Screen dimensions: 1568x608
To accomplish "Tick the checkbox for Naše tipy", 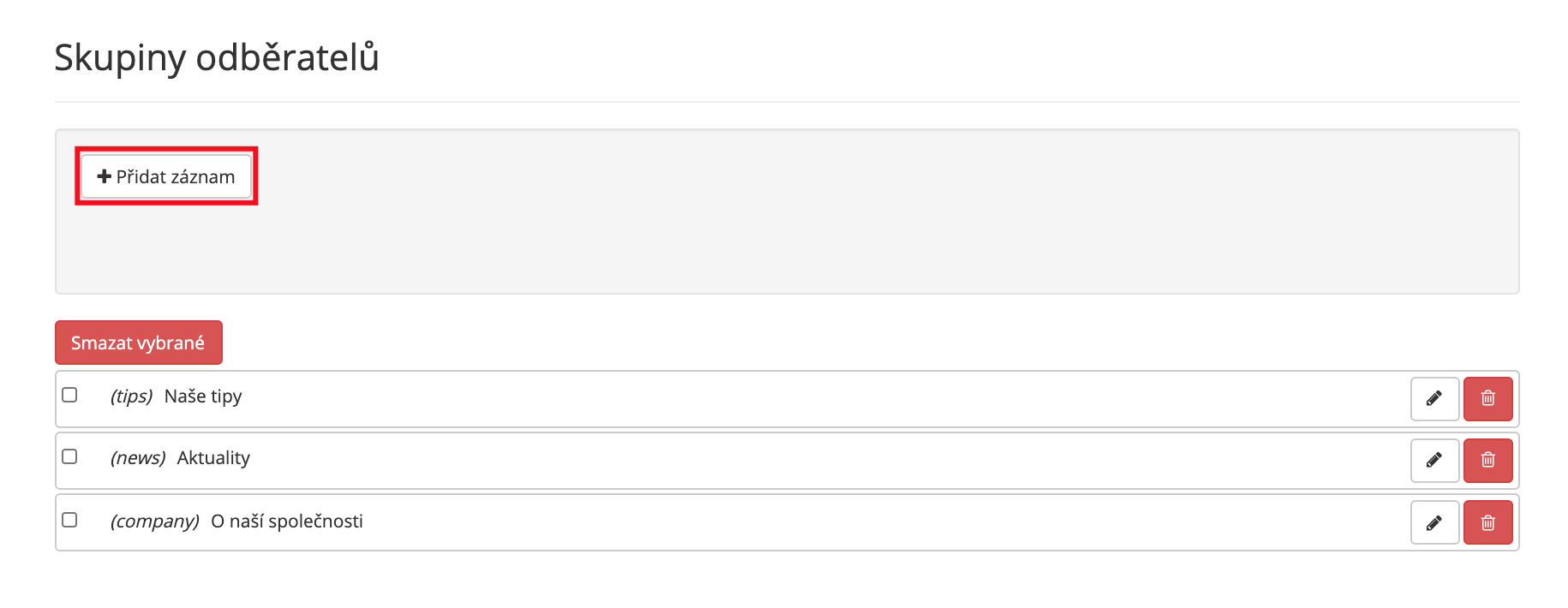I will click(70, 395).
